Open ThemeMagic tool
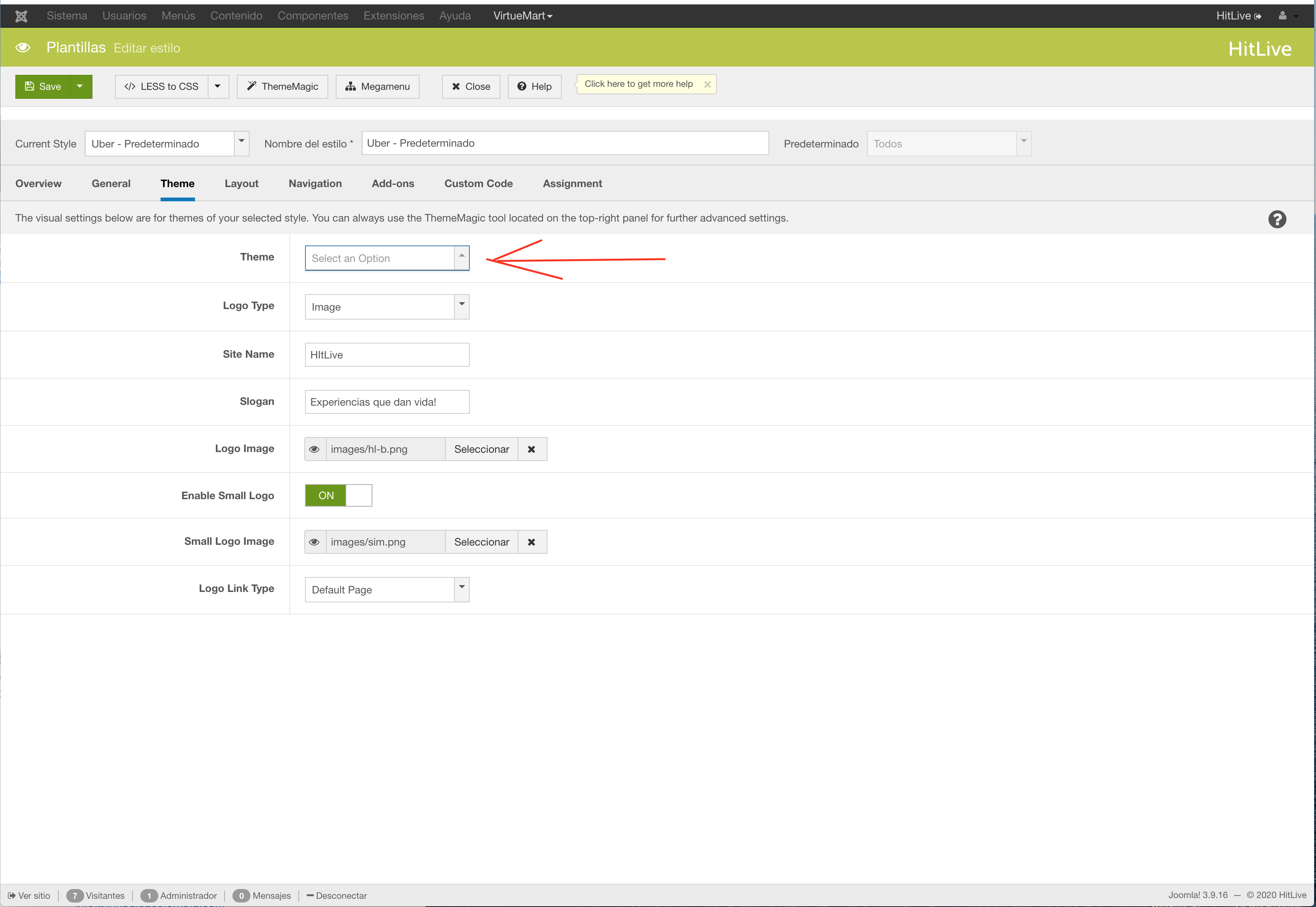 (x=283, y=87)
